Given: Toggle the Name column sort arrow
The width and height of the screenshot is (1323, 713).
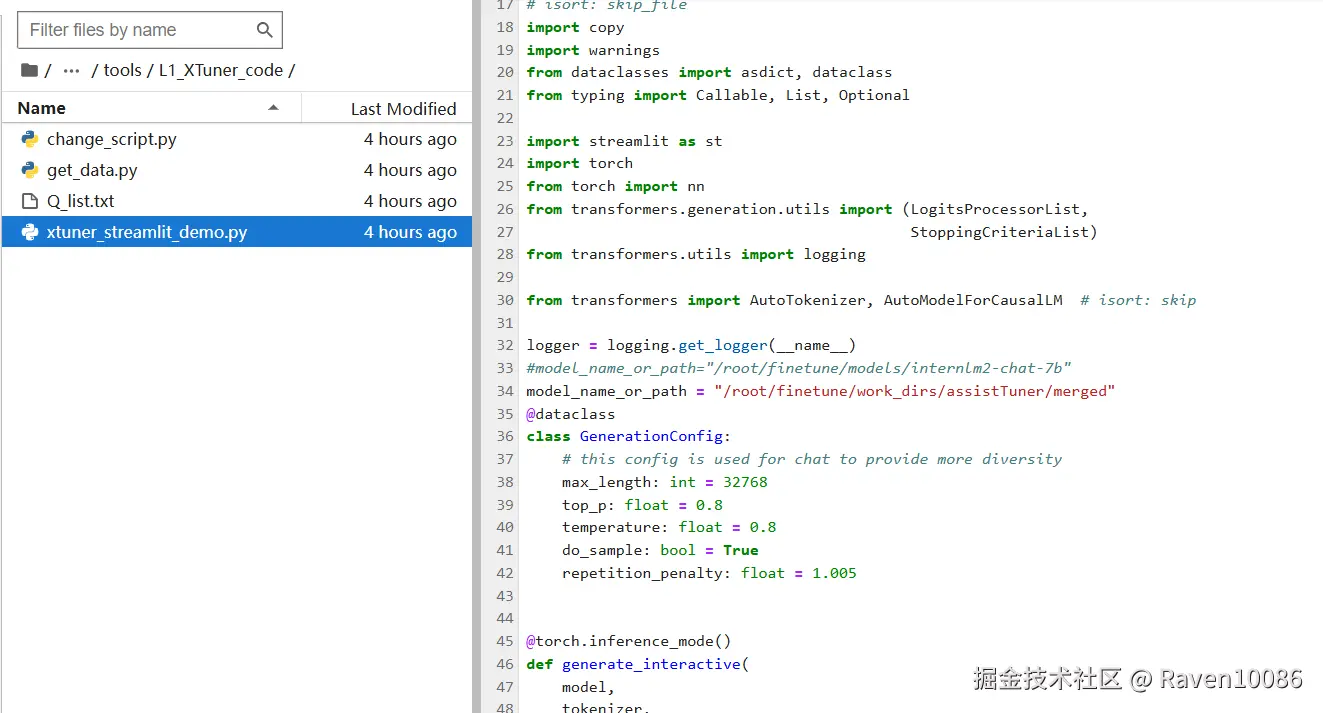Looking at the screenshot, I should click(x=273, y=108).
